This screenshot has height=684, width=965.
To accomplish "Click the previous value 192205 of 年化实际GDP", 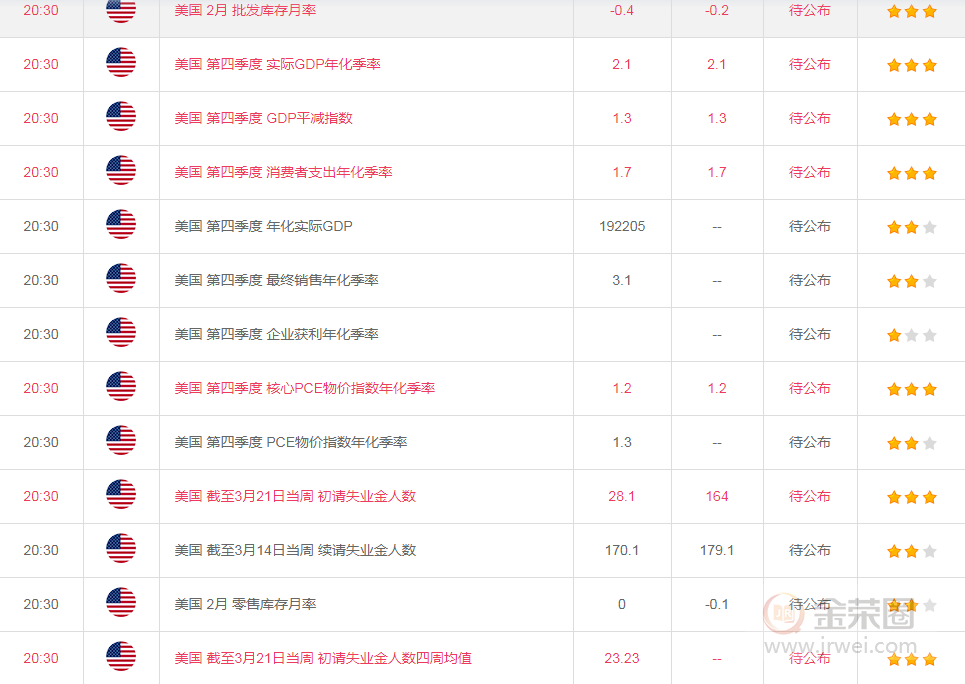I will pyautogui.click(x=621, y=226).
